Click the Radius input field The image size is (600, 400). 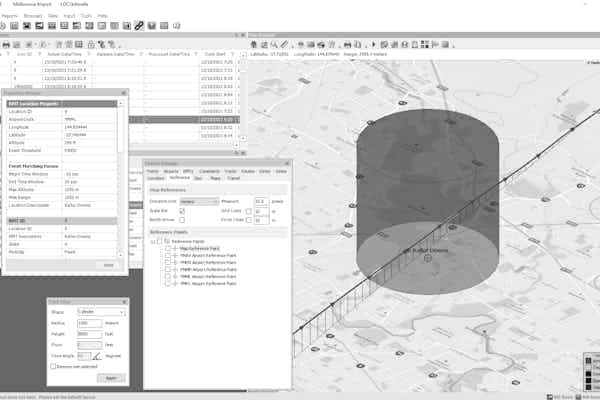(x=90, y=324)
